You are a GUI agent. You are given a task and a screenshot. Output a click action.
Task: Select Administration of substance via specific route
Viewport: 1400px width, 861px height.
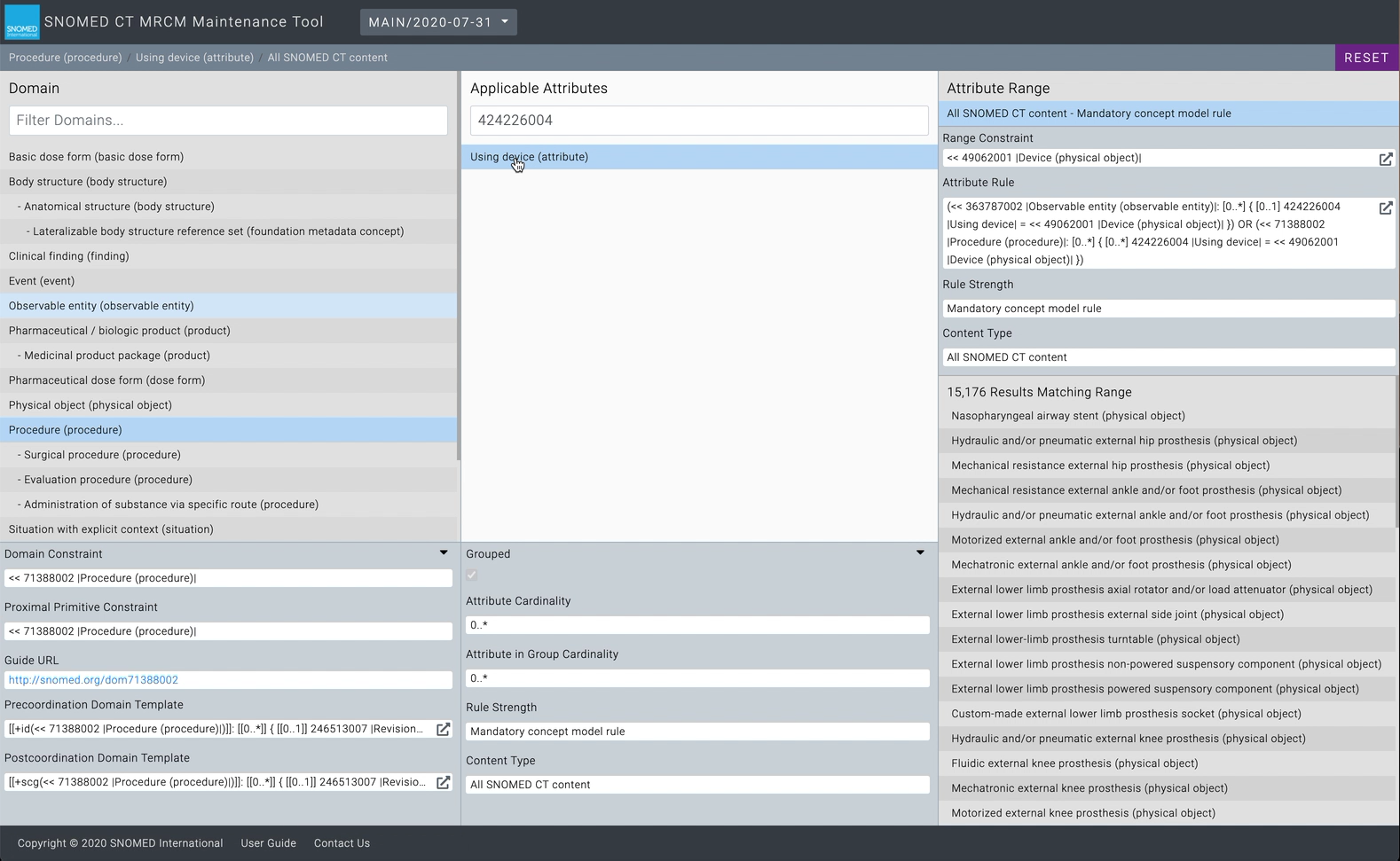tap(229, 505)
